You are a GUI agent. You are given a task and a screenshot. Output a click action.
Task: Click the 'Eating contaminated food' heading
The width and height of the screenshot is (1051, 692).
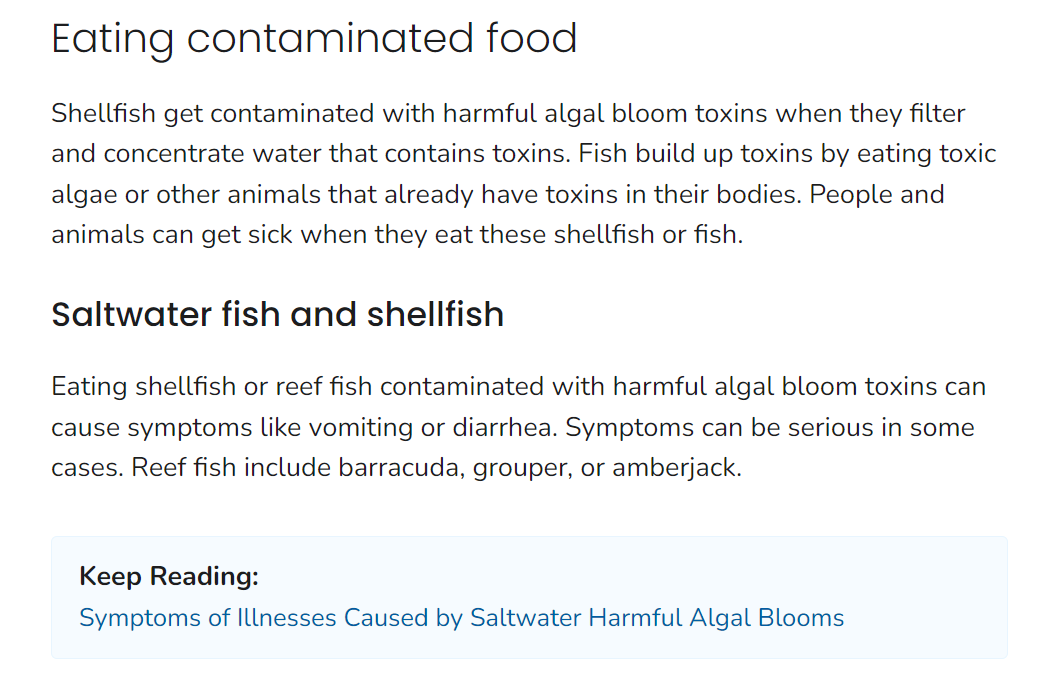point(314,39)
